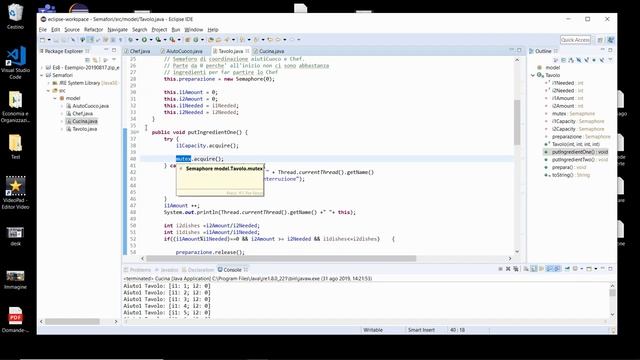The height and width of the screenshot is (360, 640).
Task: Open the Refactor menu
Action: click(x=93, y=30)
